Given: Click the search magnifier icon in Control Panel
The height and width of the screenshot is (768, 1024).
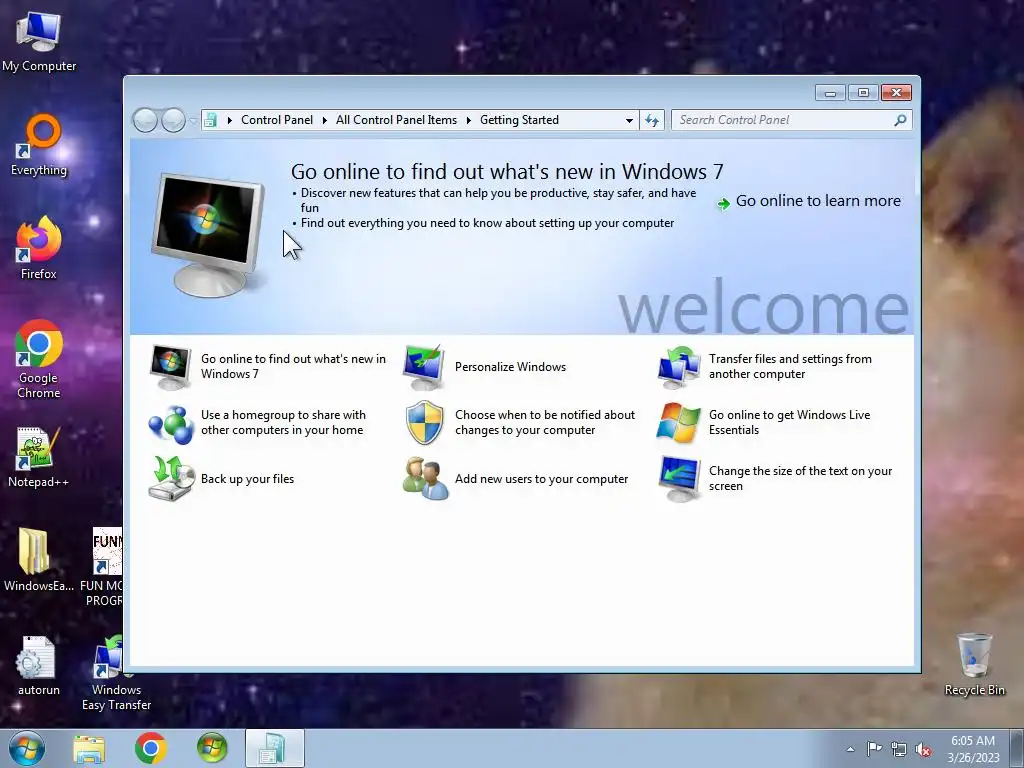Looking at the screenshot, I should point(900,120).
